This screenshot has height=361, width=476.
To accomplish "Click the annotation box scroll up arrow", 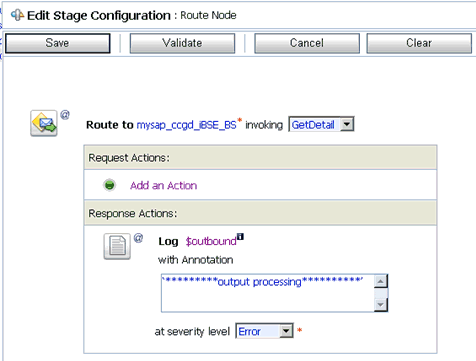I will point(381,281).
